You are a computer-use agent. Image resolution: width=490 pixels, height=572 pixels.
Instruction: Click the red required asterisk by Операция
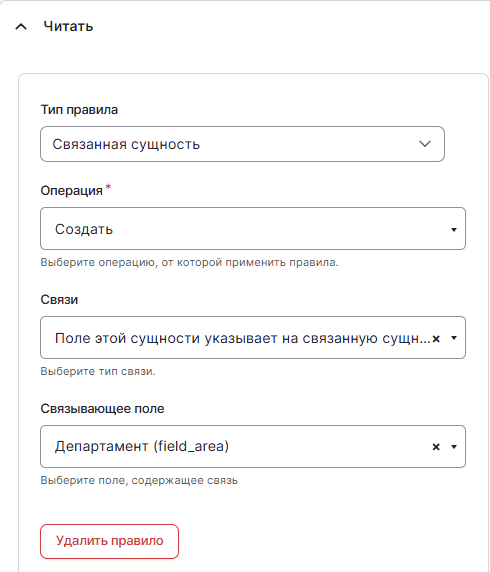108,188
